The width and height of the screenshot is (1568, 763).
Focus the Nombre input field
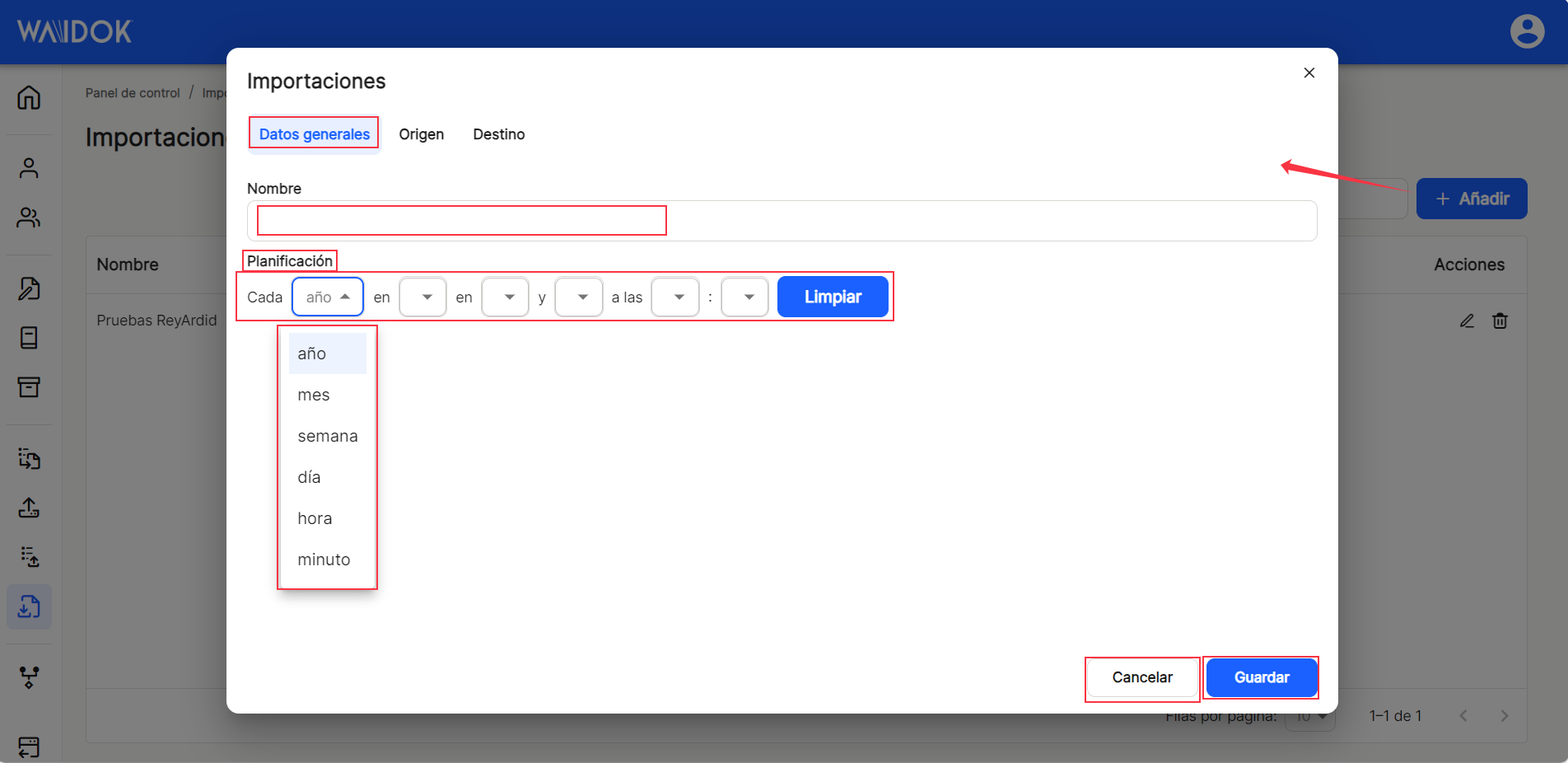pyautogui.click(x=782, y=221)
